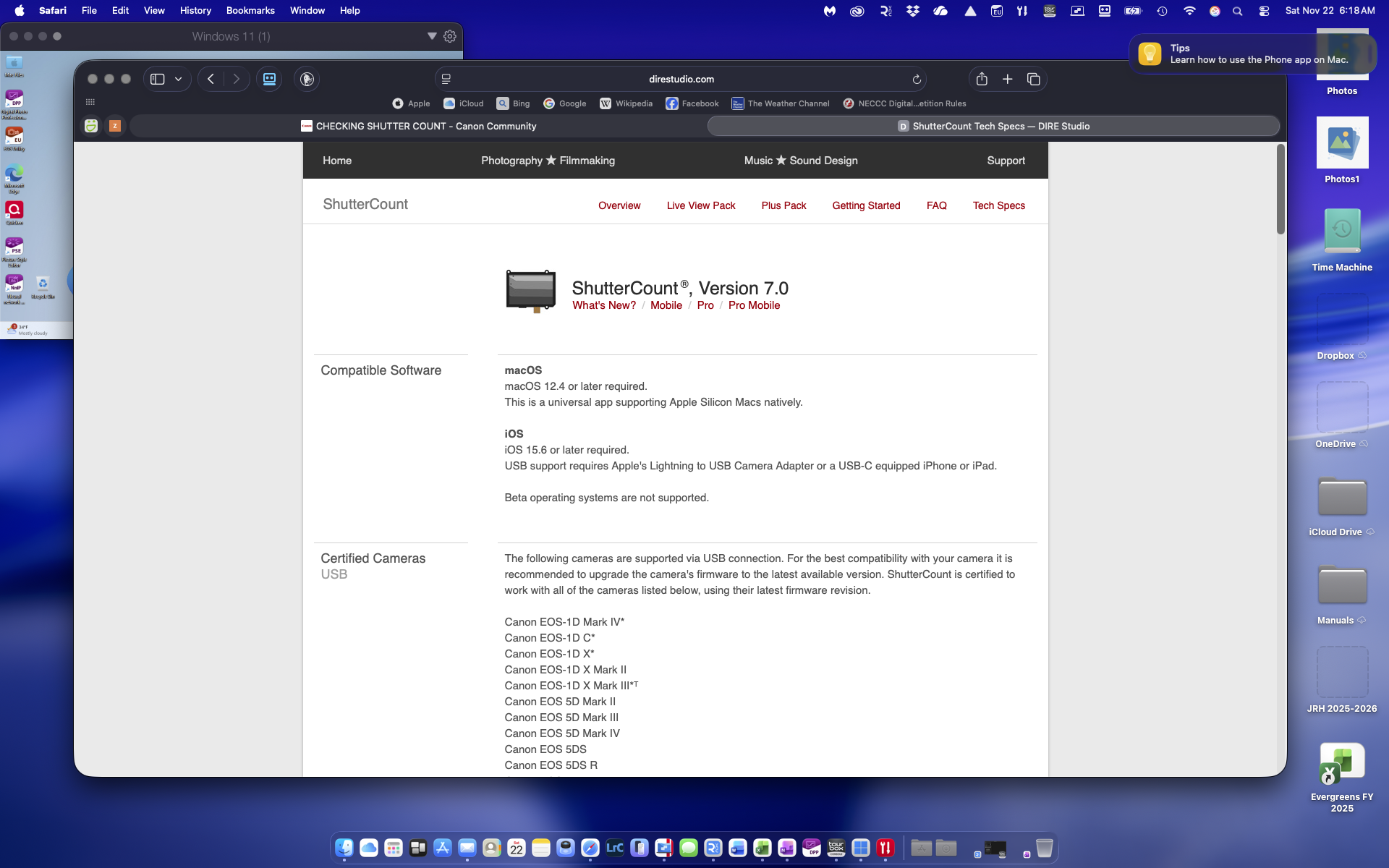This screenshot has width=1389, height=868.
Task: Click the What's New? link
Action: tap(603, 305)
